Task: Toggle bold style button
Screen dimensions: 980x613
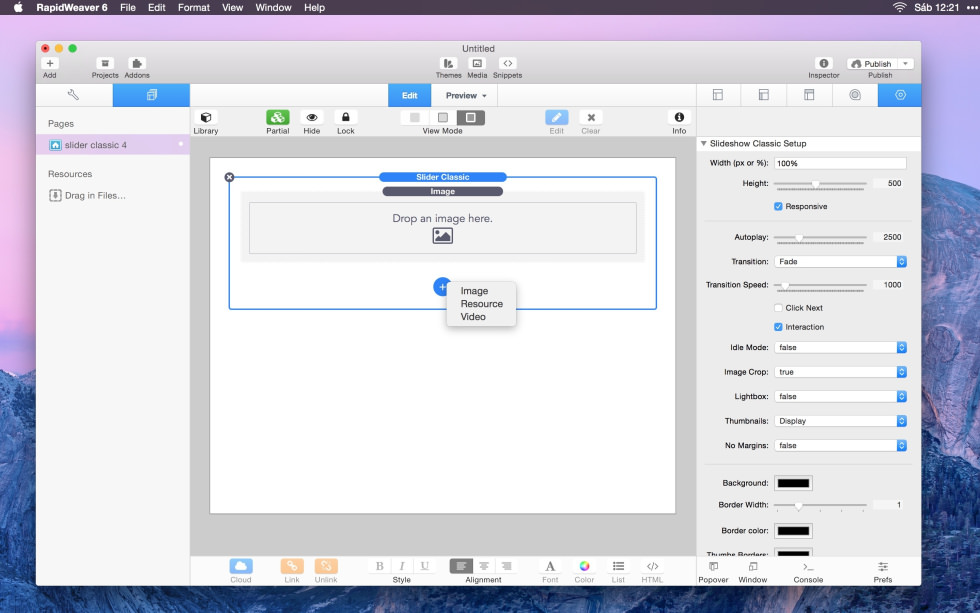Action: 379,566
